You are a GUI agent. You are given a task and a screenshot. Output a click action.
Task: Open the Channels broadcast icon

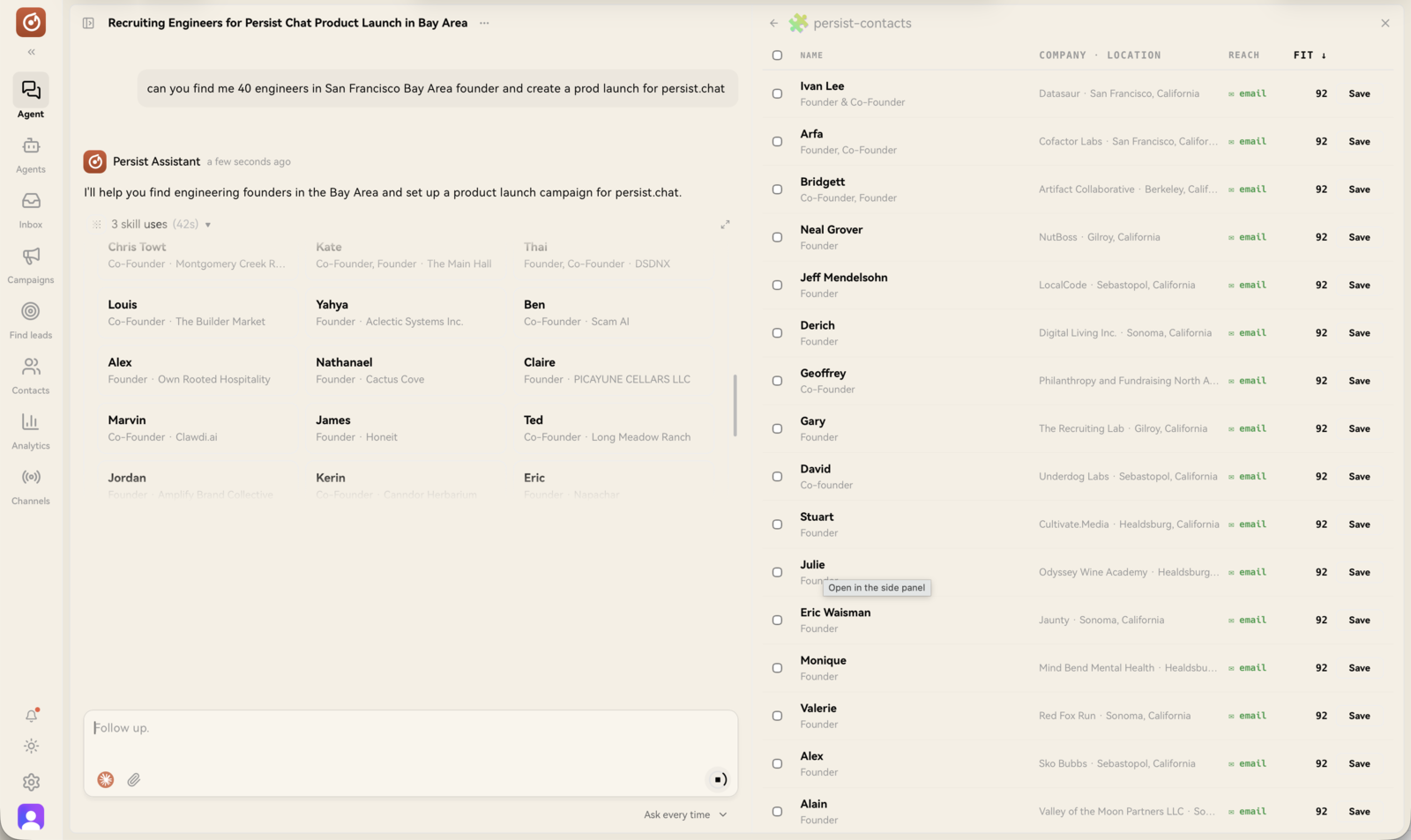pos(31,478)
